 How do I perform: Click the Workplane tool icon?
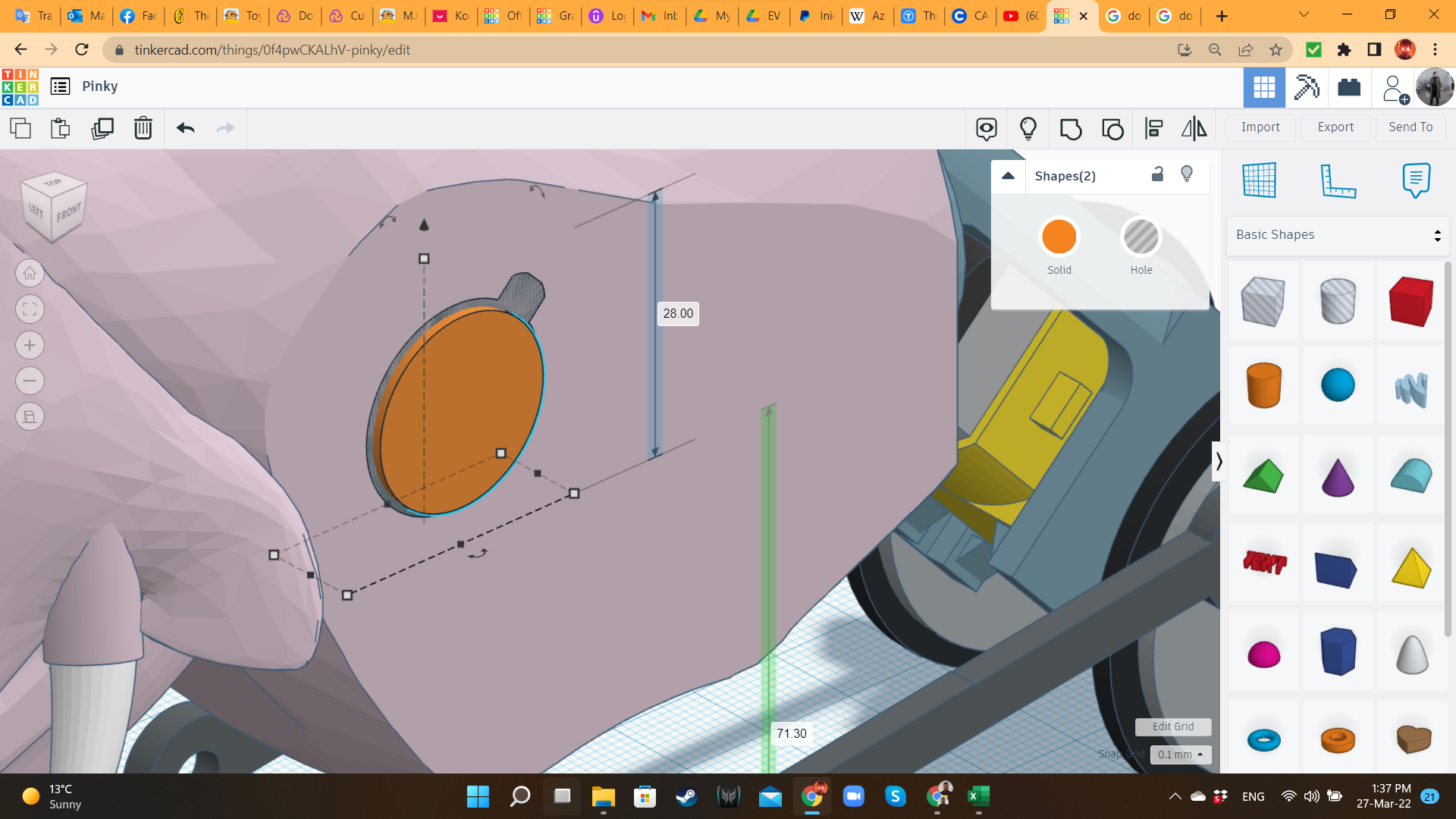click(x=1260, y=180)
